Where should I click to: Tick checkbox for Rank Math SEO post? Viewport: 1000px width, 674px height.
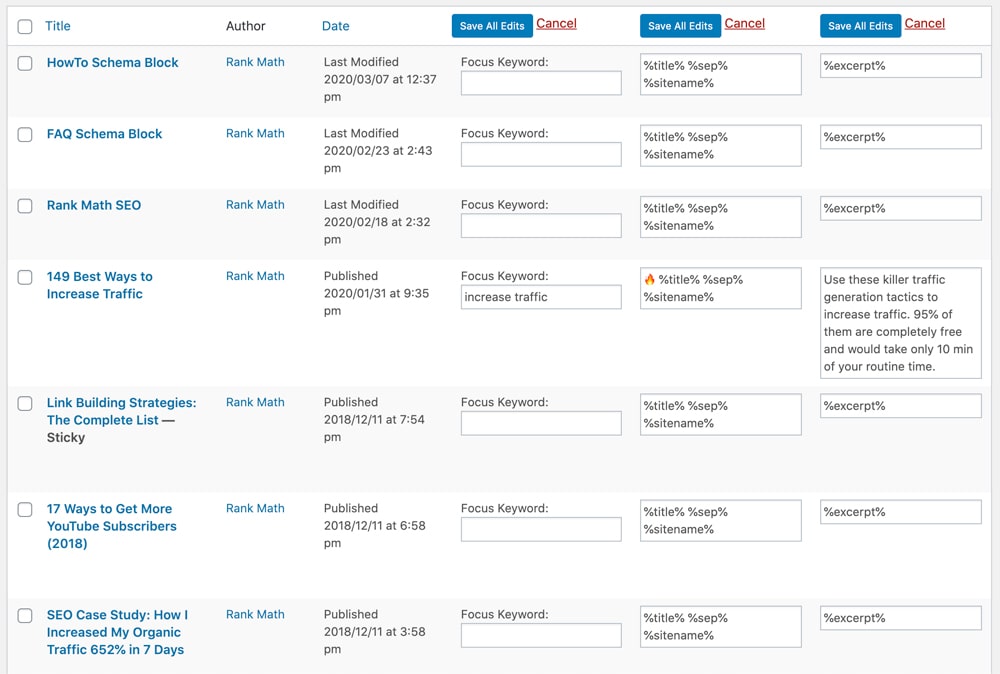point(25,206)
